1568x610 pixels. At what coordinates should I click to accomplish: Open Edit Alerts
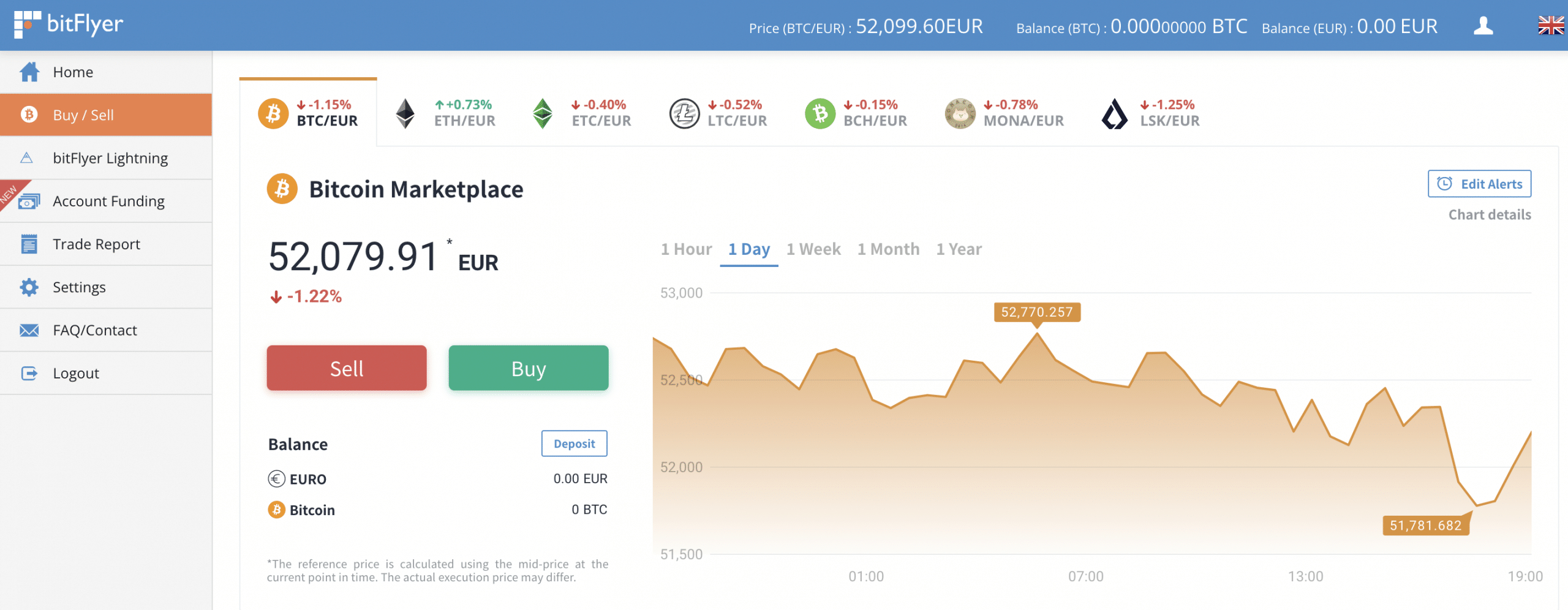point(1479,184)
